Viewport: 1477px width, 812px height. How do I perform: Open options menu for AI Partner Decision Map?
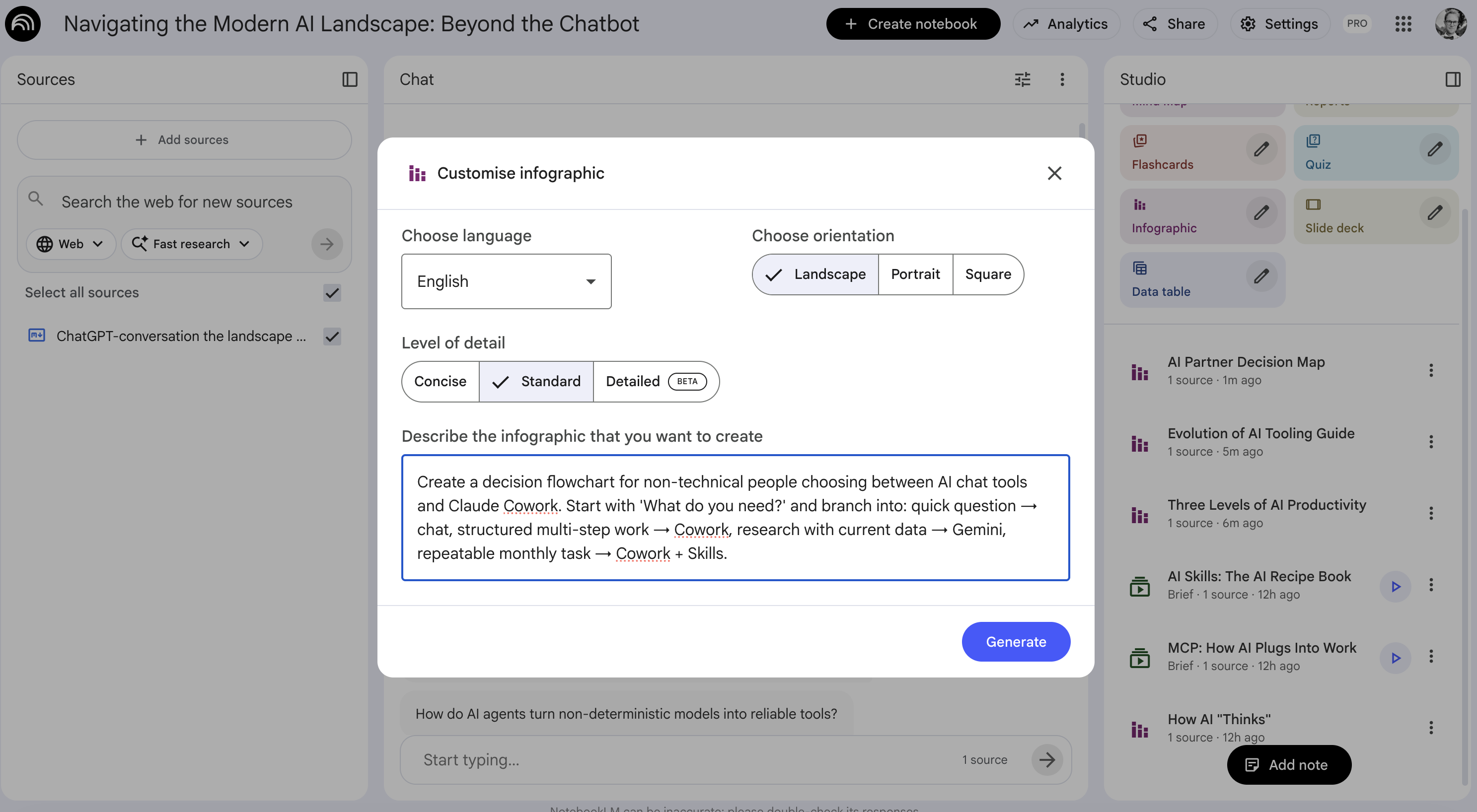[x=1431, y=370]
